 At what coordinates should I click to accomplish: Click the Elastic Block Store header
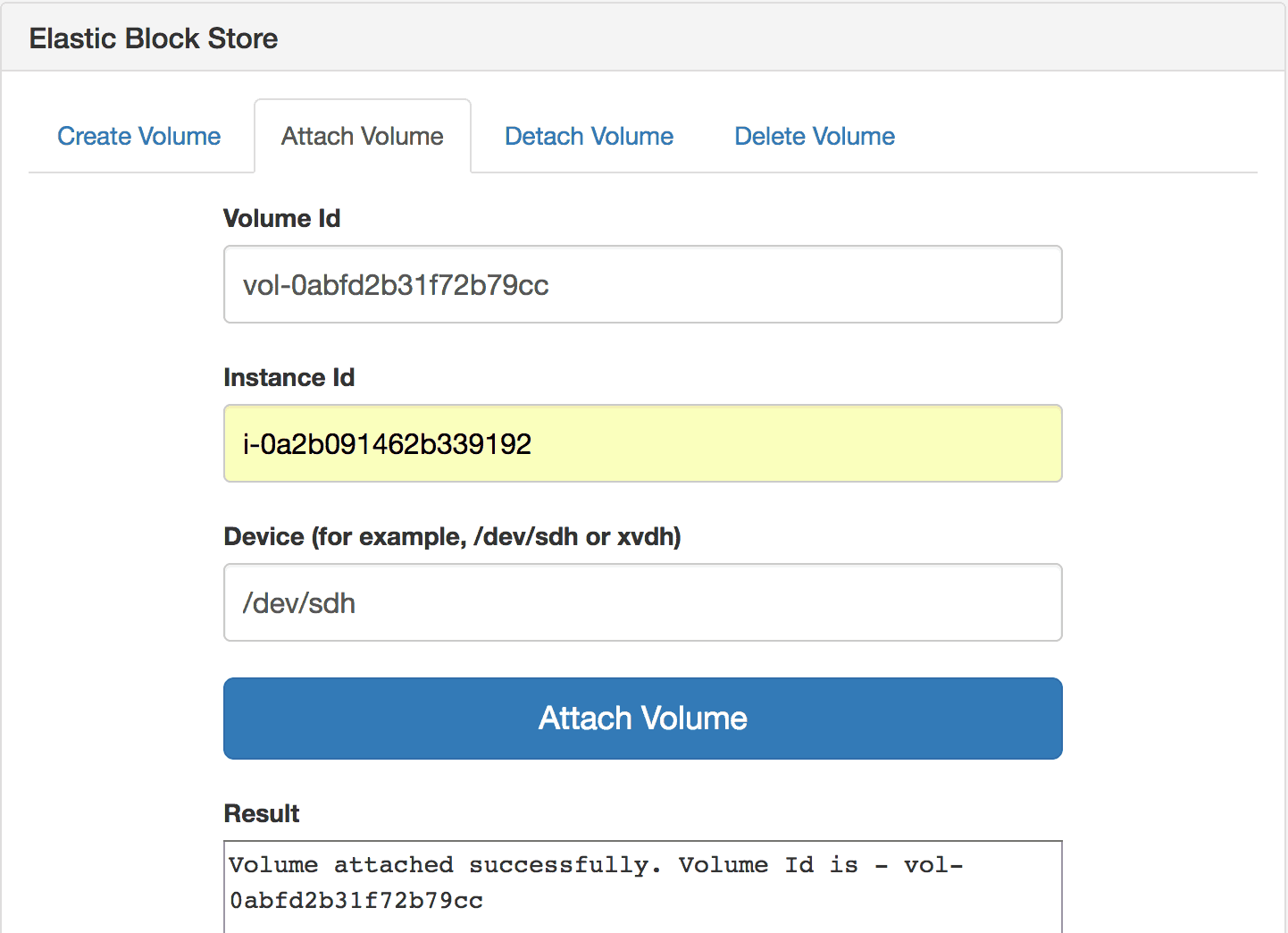tap(153, 38)
